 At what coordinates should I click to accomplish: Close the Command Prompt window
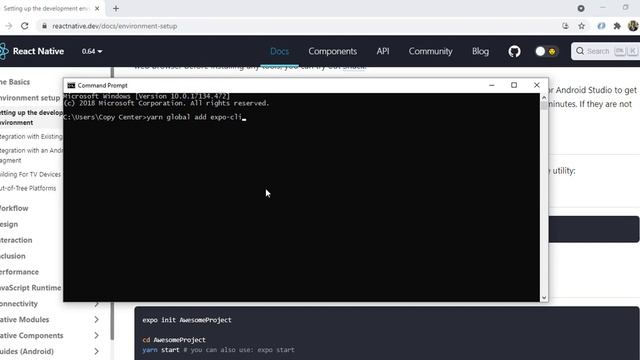(537, 85)
